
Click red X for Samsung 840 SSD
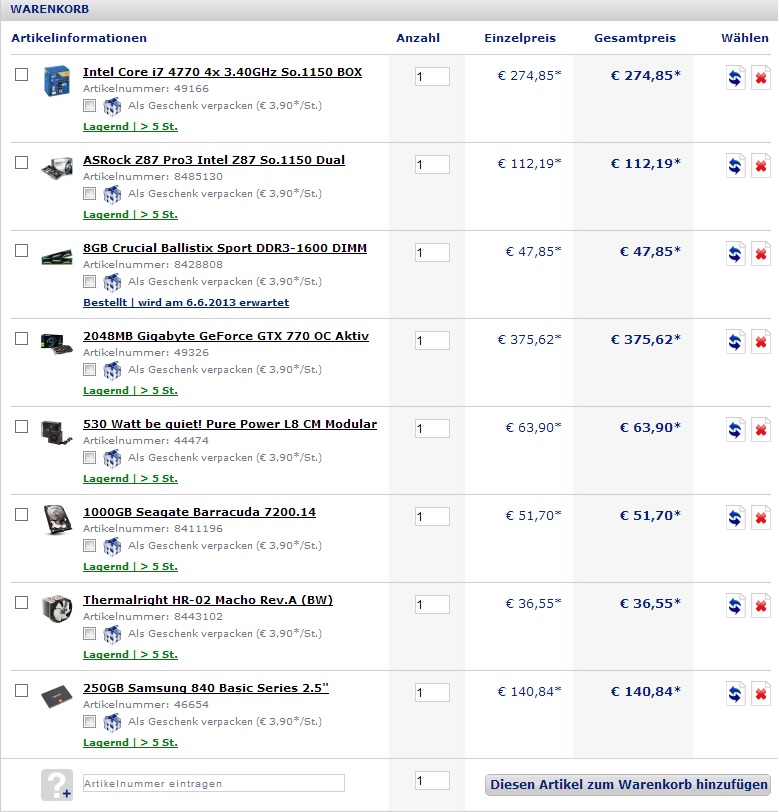pos(761,694)
